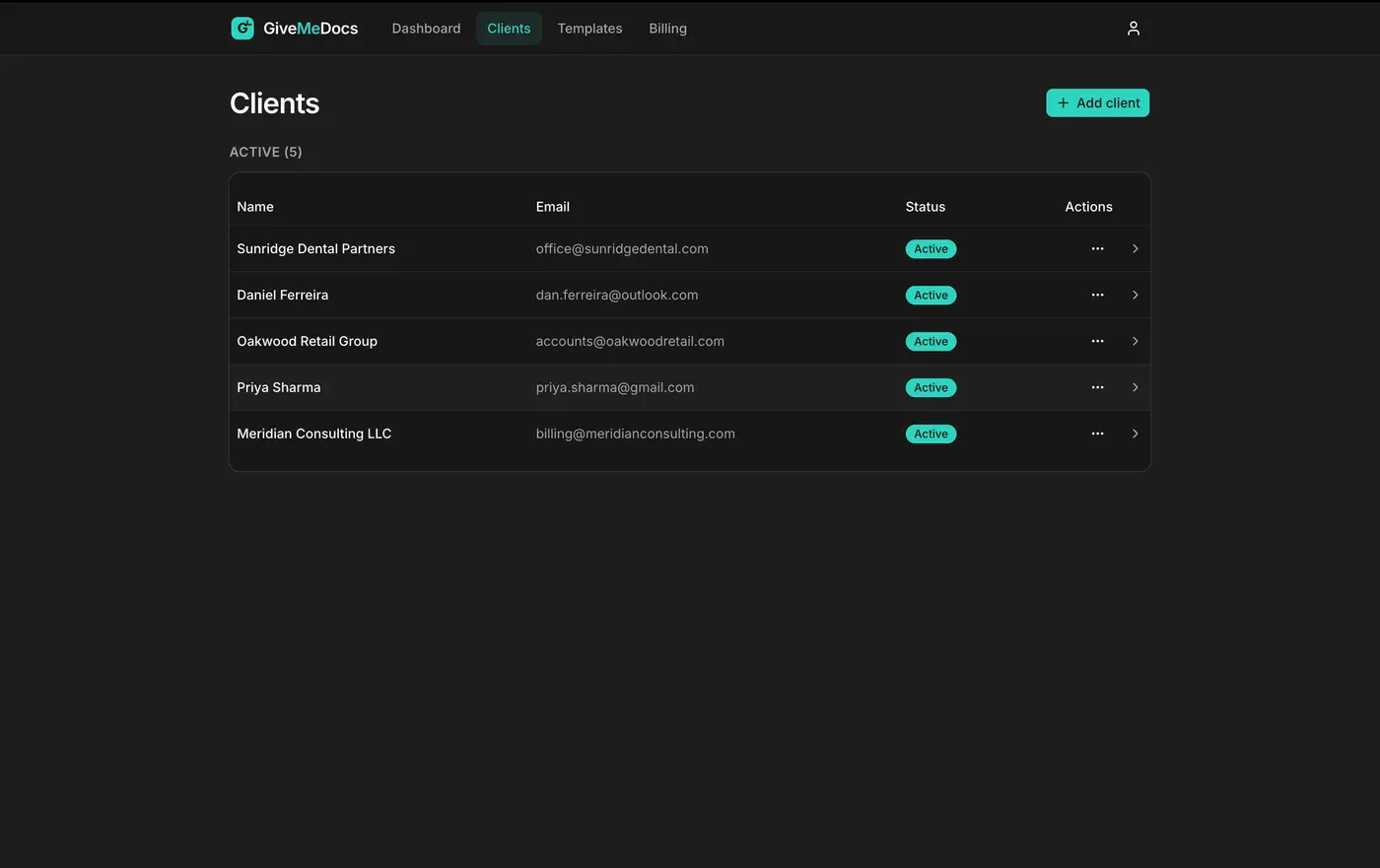Select the Meridian Consulting LLC client name
This screenshot has width=1380, height=868.
click(313, 434)
